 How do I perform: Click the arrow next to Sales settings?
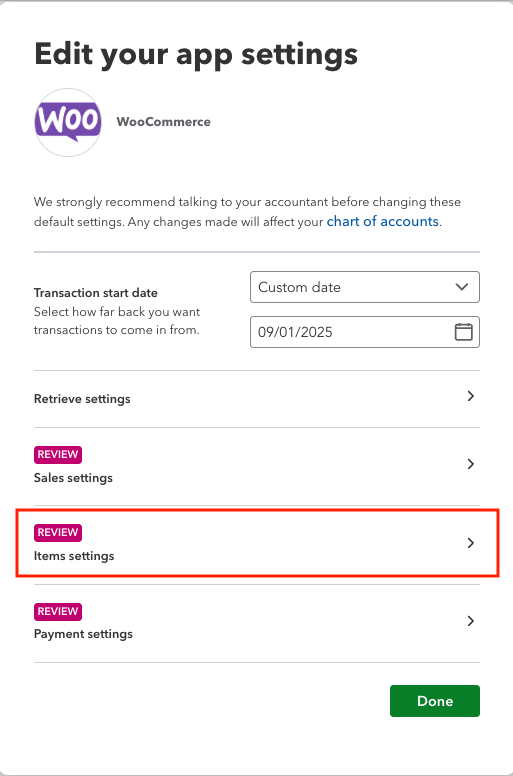[x=470, y=464]
